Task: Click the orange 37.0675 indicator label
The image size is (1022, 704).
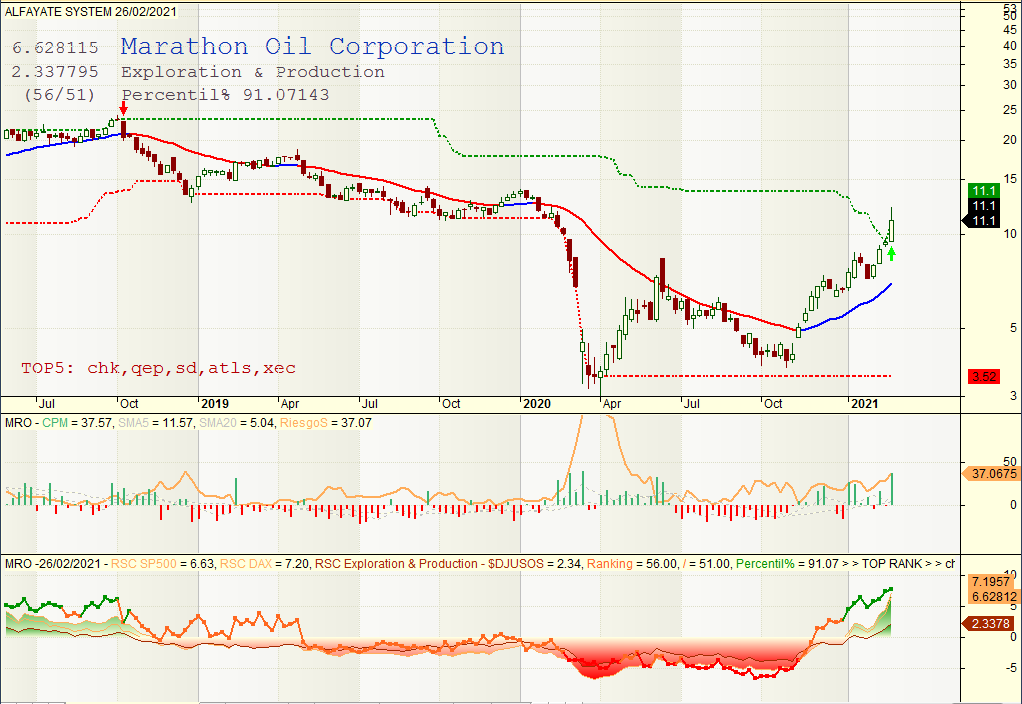Action: pos(991,473)
